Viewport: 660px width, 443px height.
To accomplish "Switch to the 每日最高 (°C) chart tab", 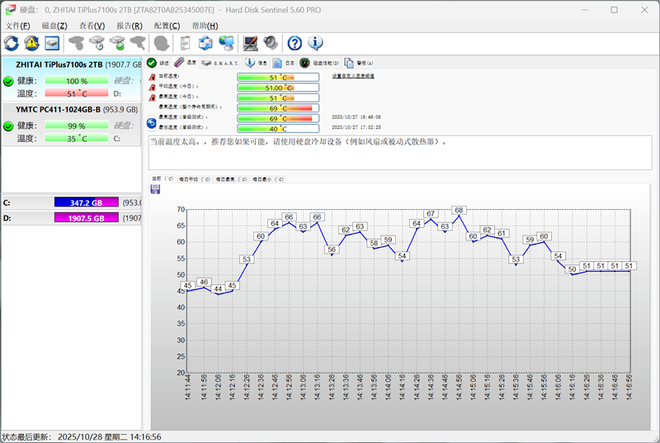I will pos(229,179).
